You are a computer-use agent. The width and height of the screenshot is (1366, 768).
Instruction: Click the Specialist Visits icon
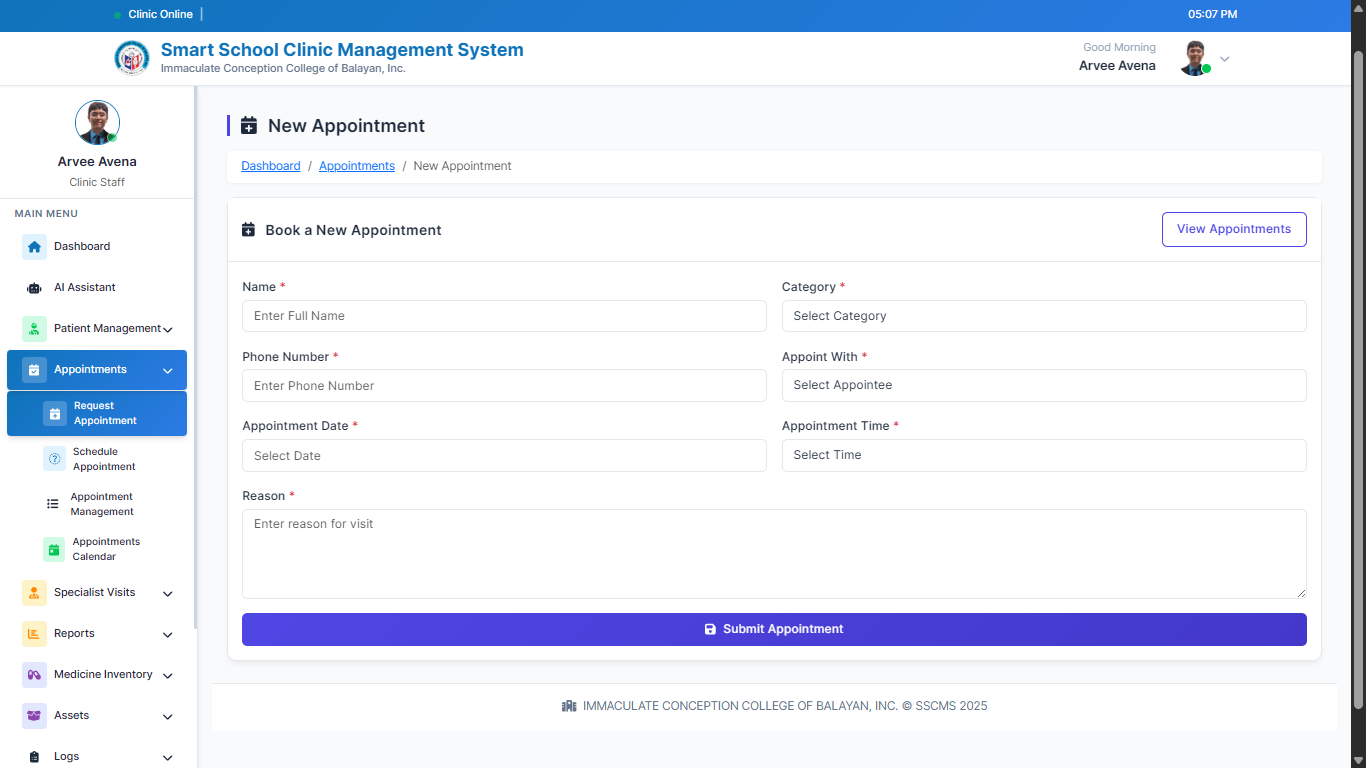tap(34, 593)
